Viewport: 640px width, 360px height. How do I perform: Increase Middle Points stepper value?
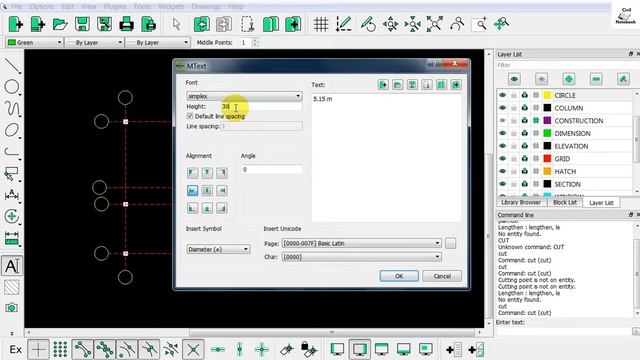click(255, 40)
